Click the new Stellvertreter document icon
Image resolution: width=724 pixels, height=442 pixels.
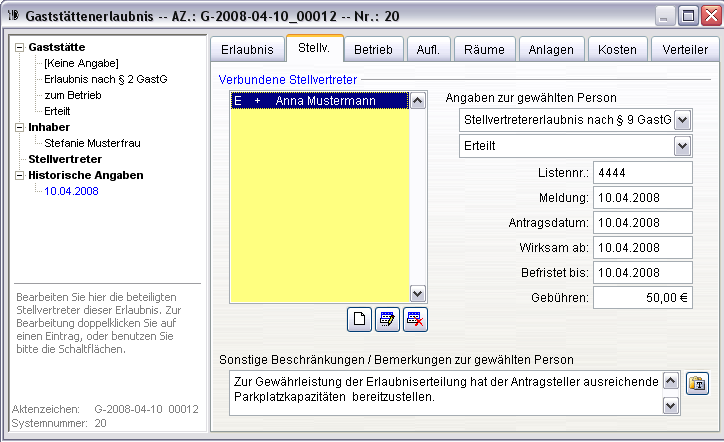tap(359, 319)
